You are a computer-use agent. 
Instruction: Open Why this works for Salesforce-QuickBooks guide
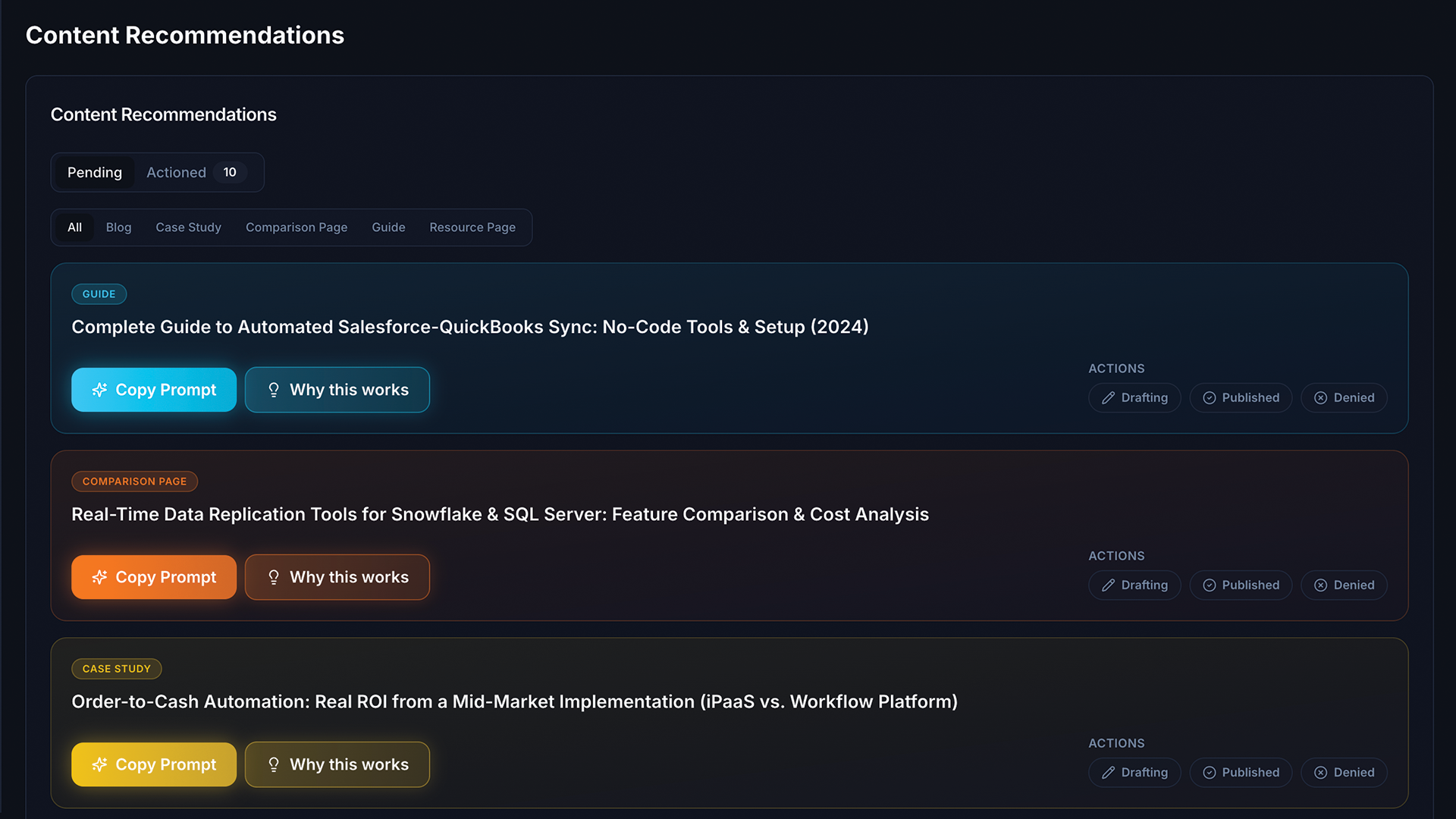pyautogui.click(x=337, y=390)
